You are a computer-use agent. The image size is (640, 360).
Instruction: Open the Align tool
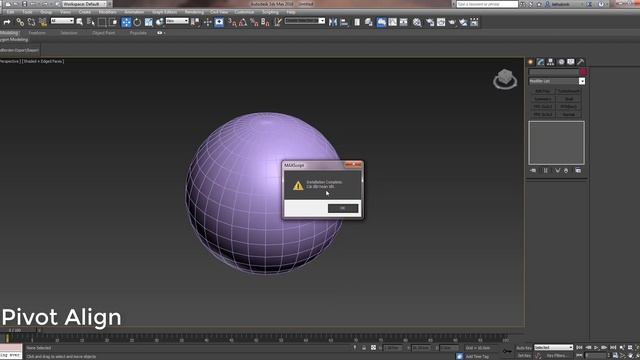click(x=344, y=22)
